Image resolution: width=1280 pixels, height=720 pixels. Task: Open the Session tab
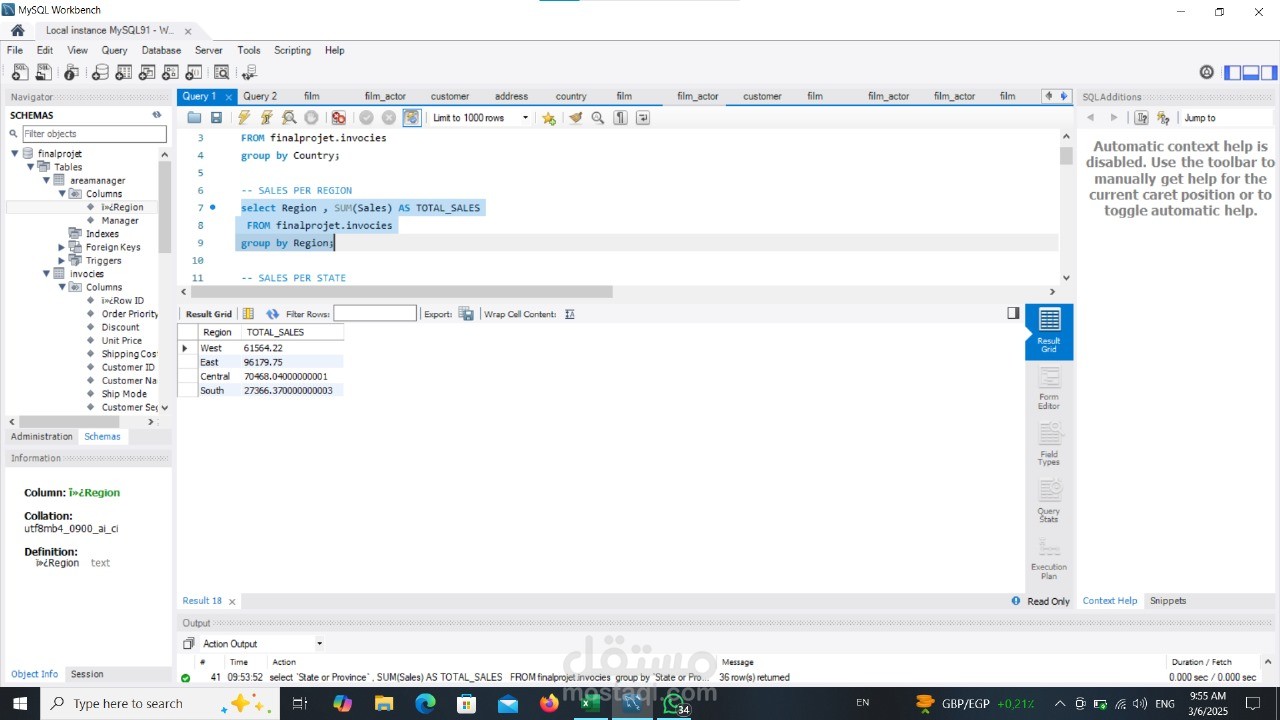click(x=87, y=674)
